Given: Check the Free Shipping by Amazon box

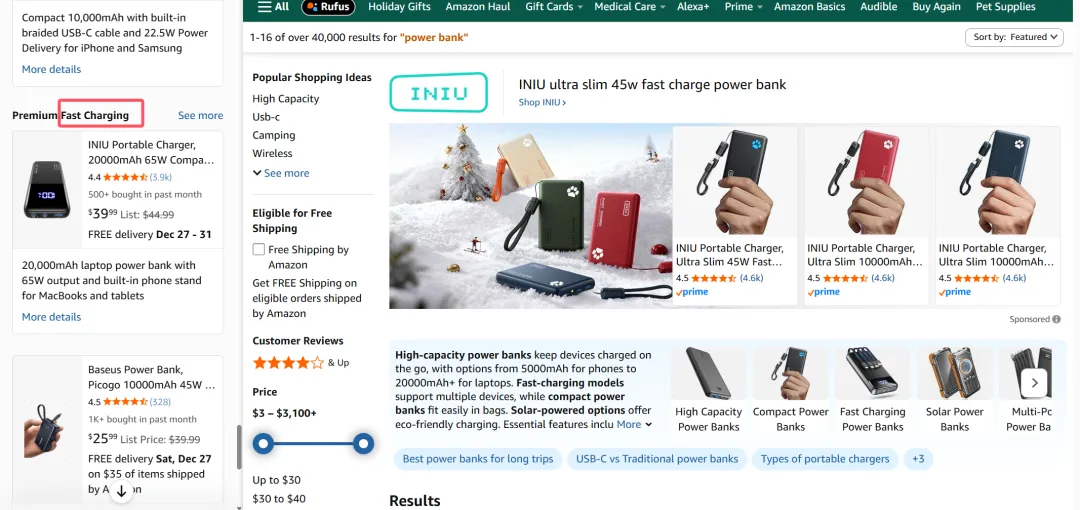Looking at the screenshot, I should (259, 249).
